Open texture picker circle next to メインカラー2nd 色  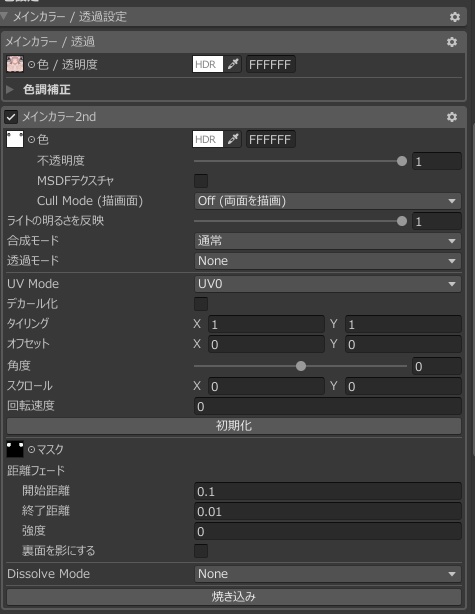pyautogui.click(x=31, y=139)
